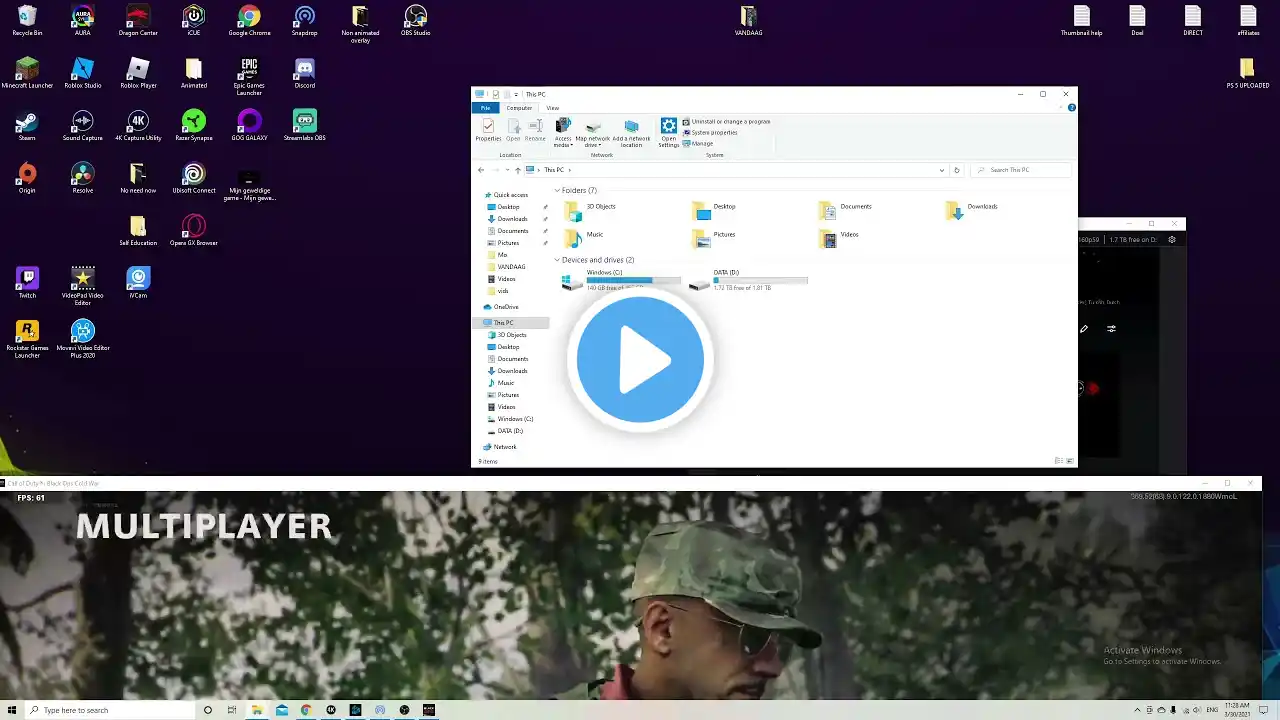Open the Recycle Bin desktop icon

click(27, 21)
